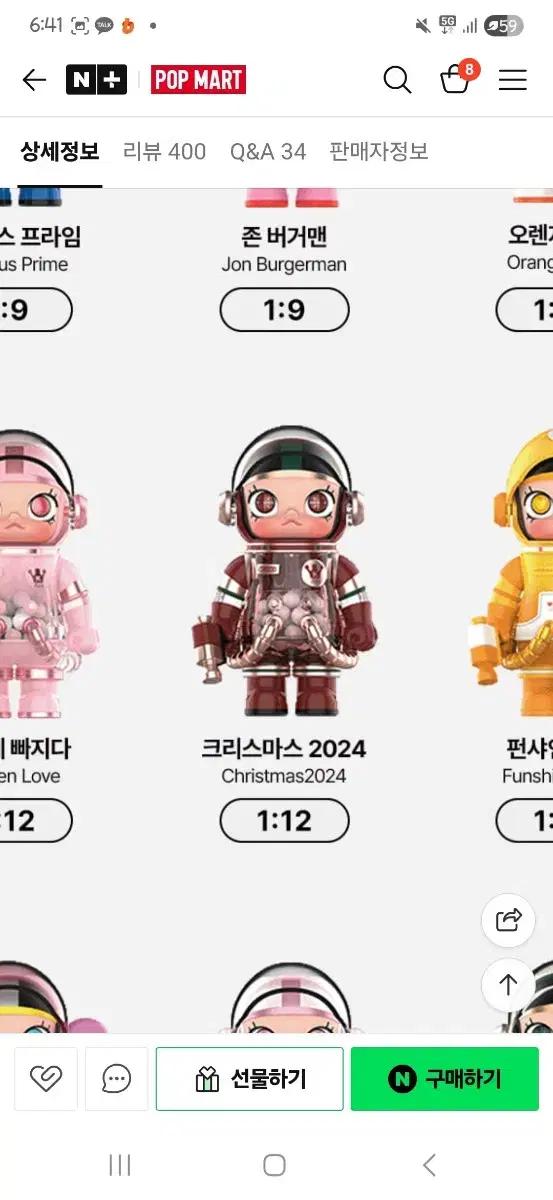The width and height of the screenshot is (553, 1200).
Task: Tap the green 구매하기 buy button
Action: pyautogui.click(x=444, y=1079)
